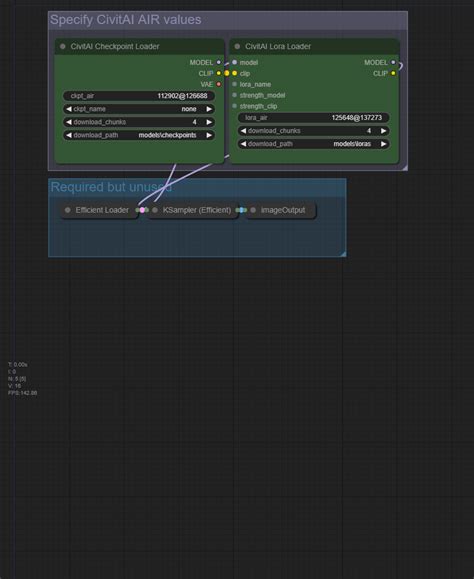Decrease Lora download_chunks with left arrow
Image resolution: width=474 pixels, height=579 pixels.
[x=243, y=131]
